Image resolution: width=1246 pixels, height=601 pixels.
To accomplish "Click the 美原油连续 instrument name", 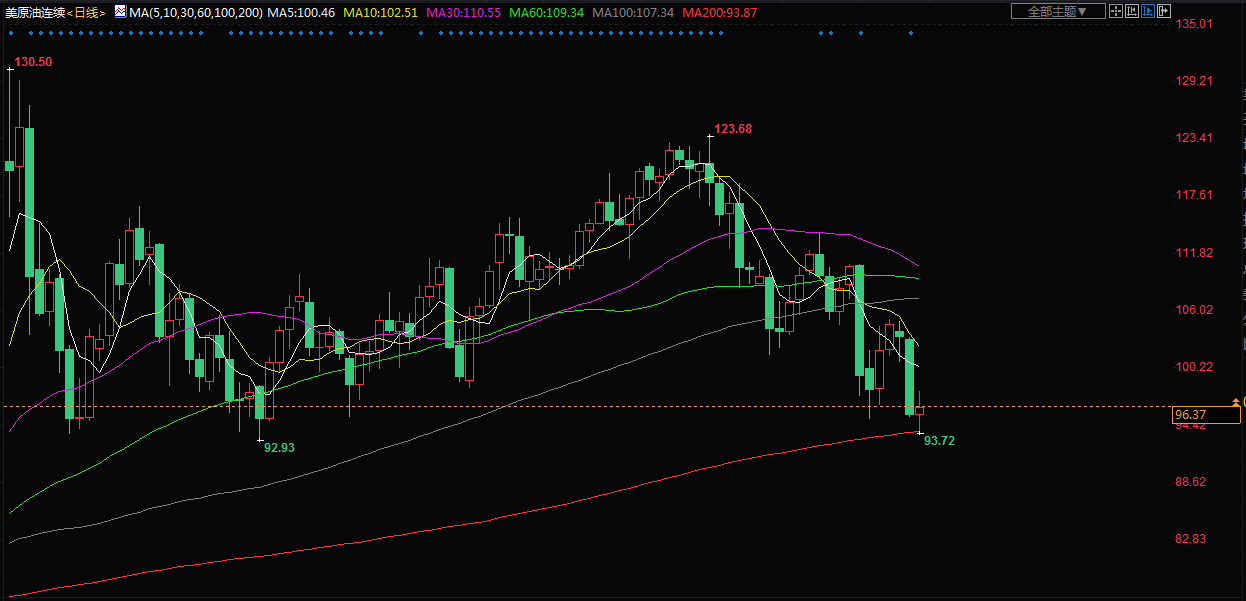I will click(35, 12).
